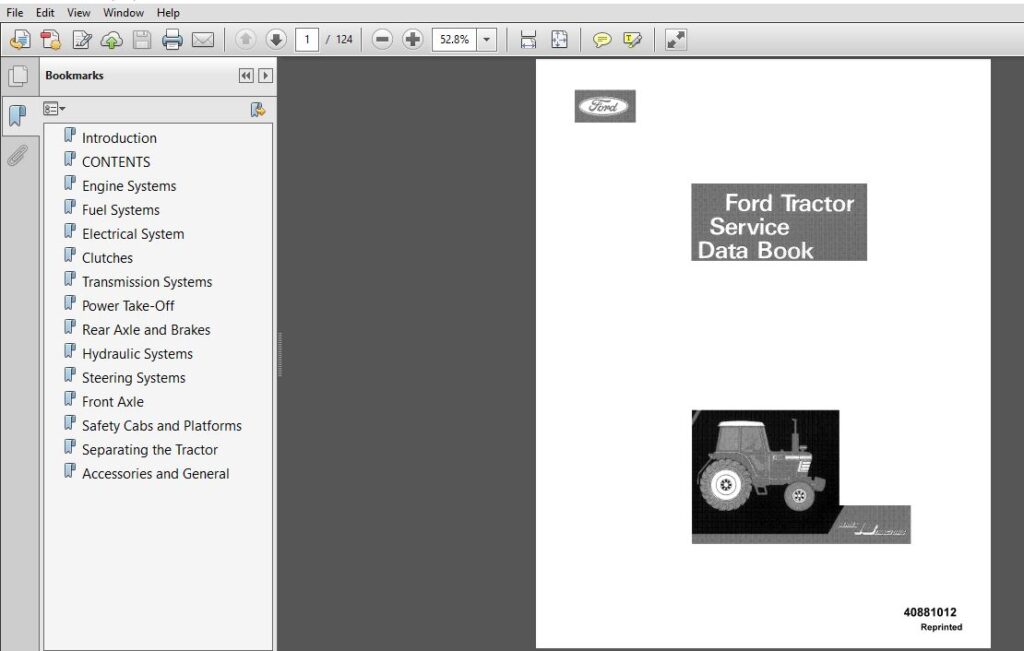Toggle the Page Thumbnails panel
1024x651 pixels.
pos(18,76)
